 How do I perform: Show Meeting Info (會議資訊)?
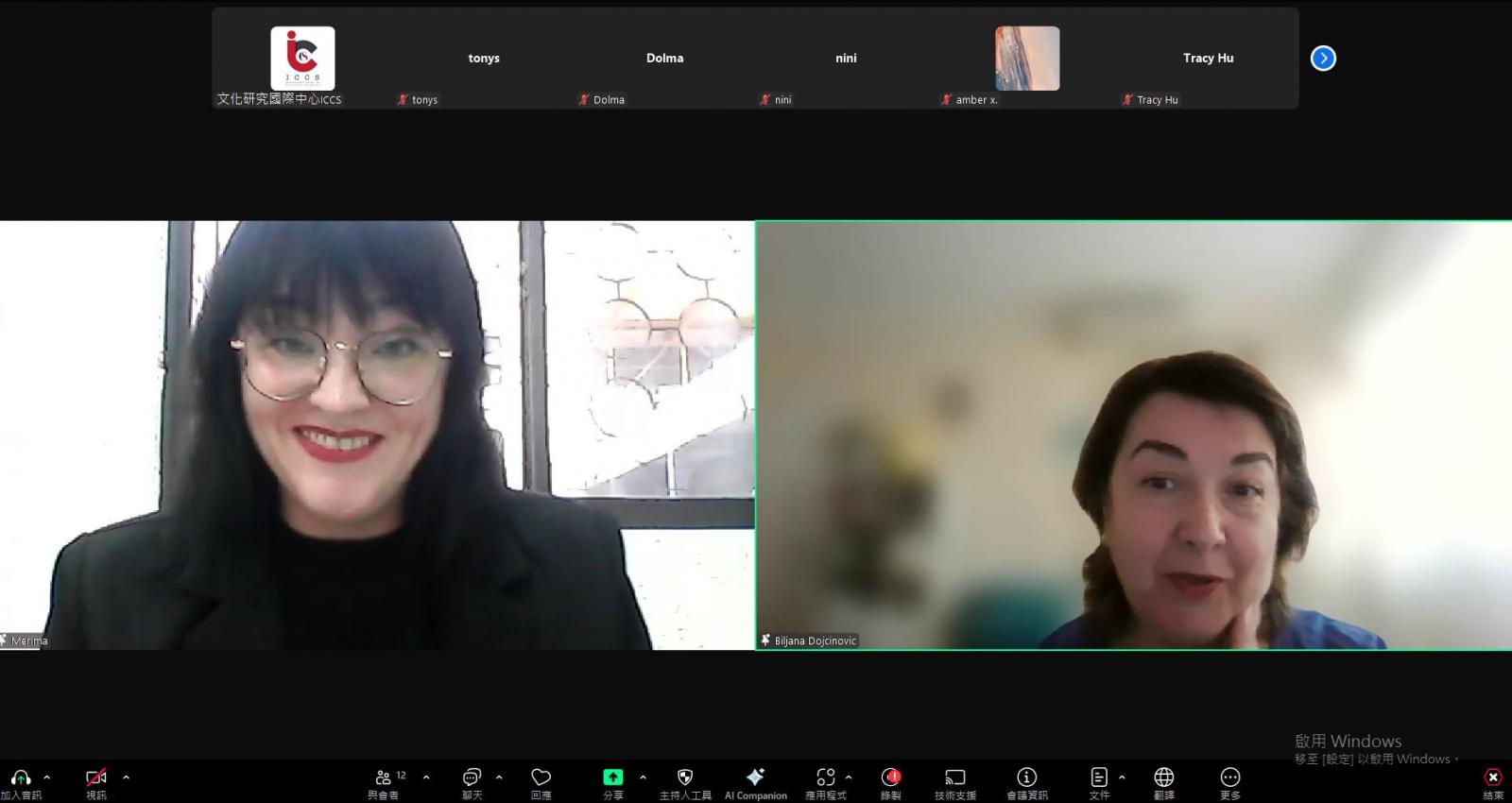coord(1026,777)
